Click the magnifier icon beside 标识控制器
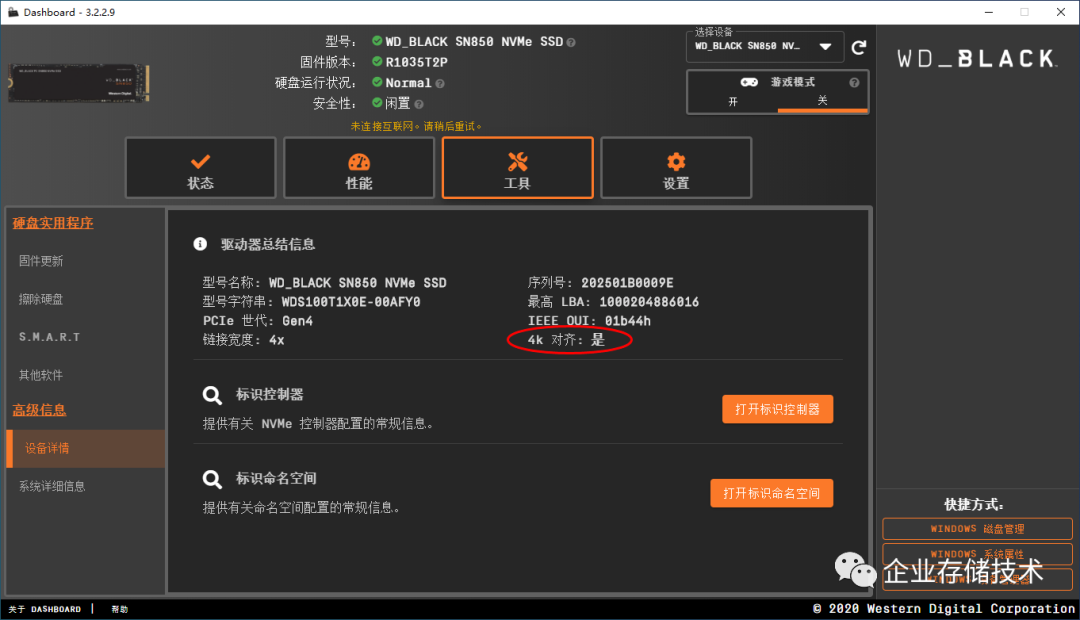1080x620 pixels. [212, 395]
